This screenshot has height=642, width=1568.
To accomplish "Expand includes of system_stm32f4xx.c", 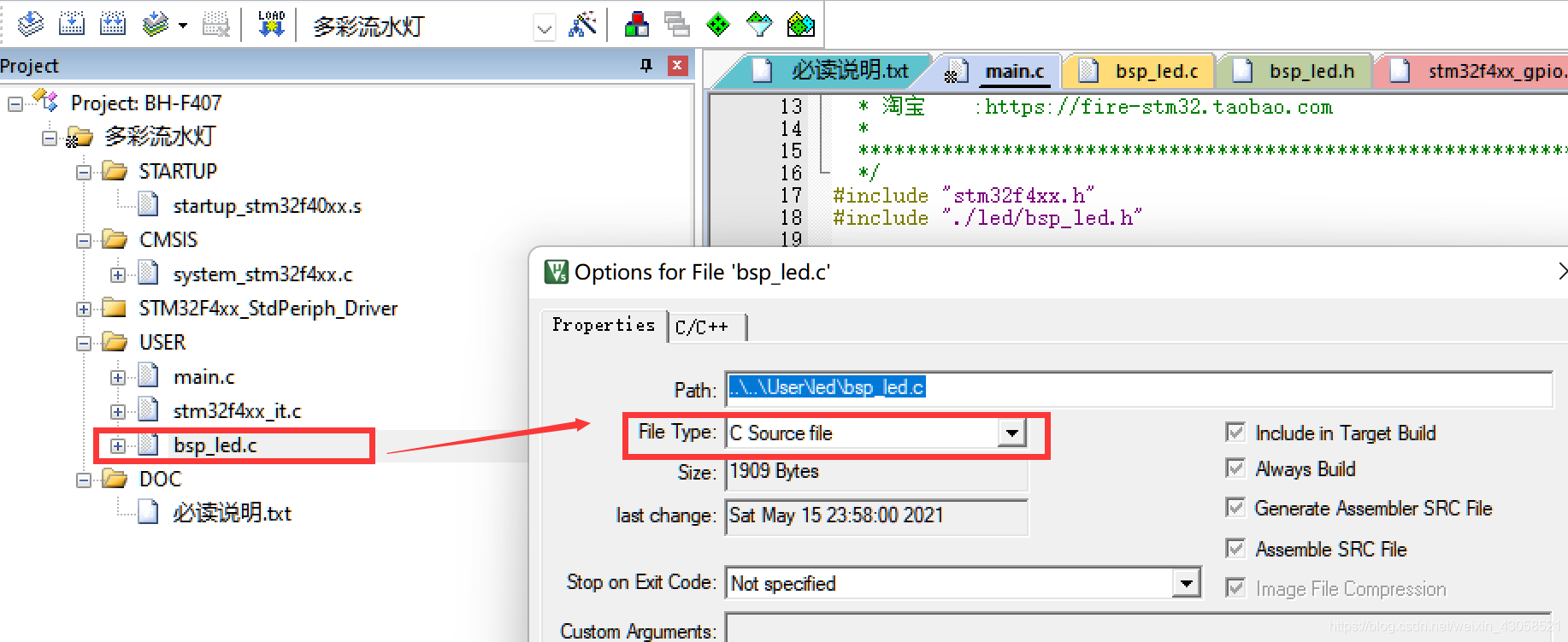I will 118,275.
